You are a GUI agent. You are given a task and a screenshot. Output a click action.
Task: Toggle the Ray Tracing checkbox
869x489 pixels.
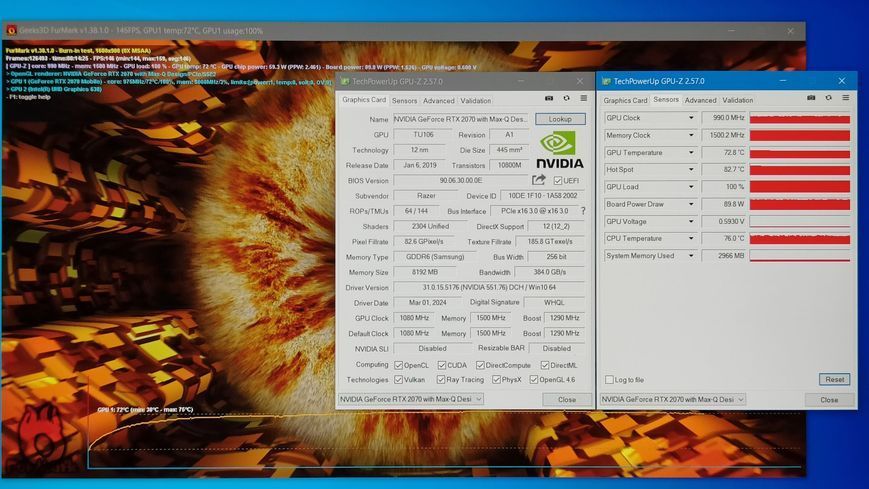pyautogui.click(x=441, y=380)
